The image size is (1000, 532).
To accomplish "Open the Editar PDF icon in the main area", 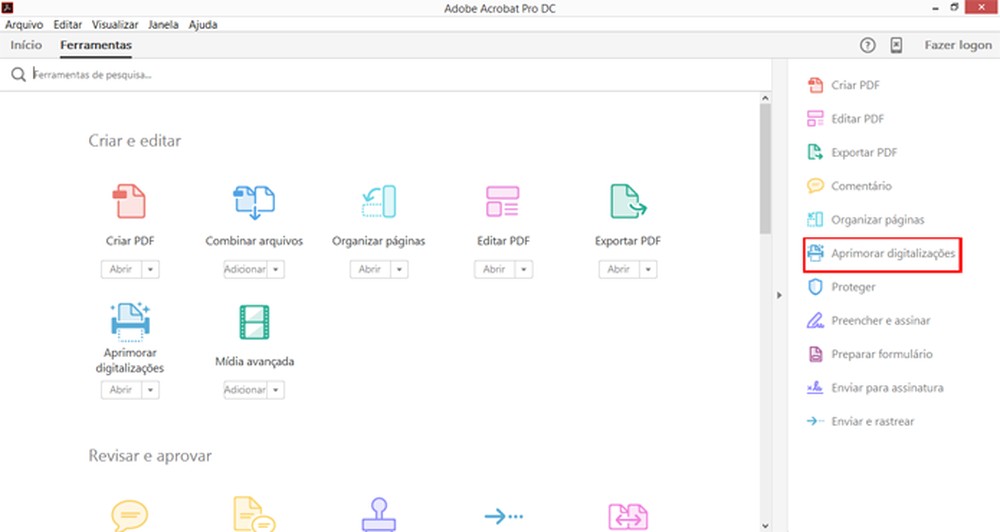I will pyautogui.click(x=503, y=202).
